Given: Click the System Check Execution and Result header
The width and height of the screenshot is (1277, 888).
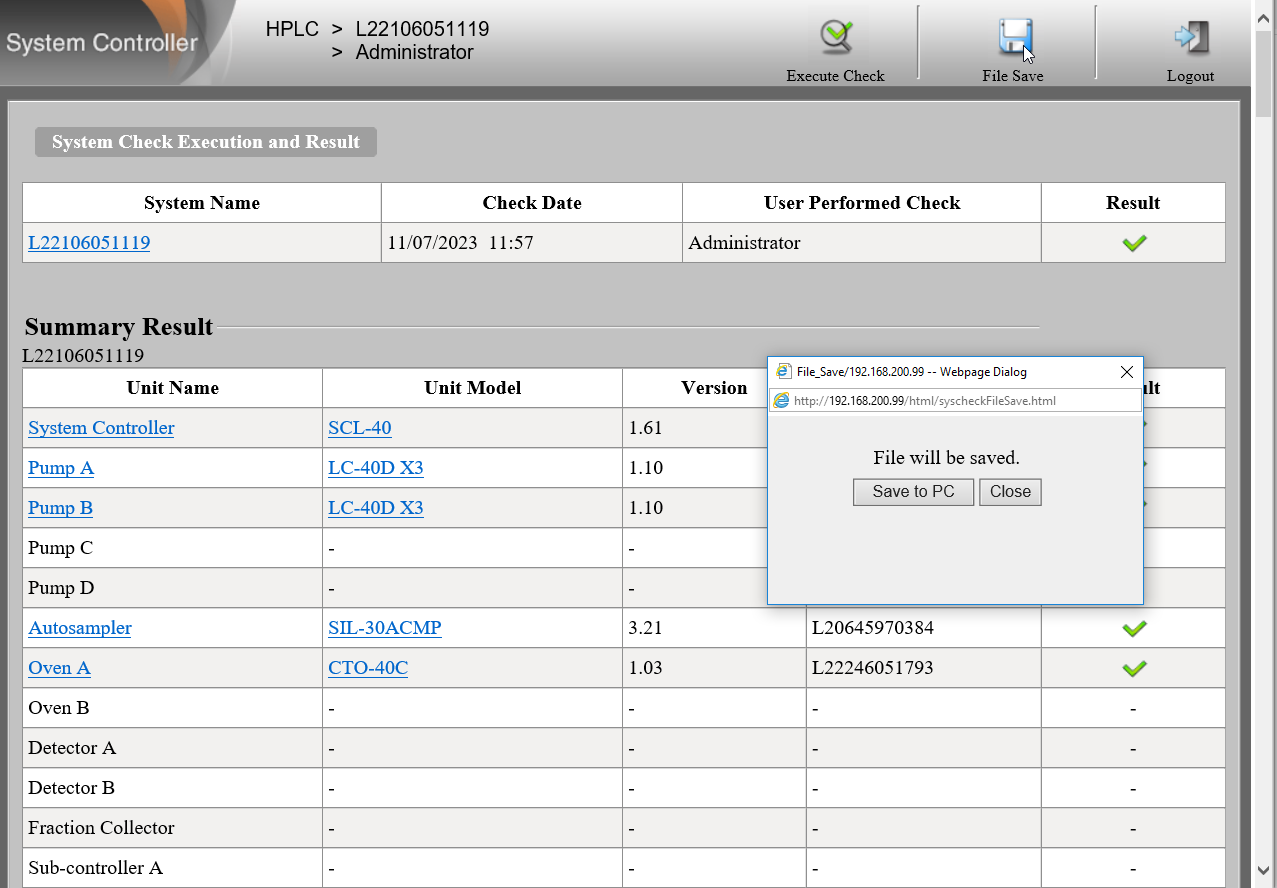Looking at the screenshot, I should coord(206,142).
